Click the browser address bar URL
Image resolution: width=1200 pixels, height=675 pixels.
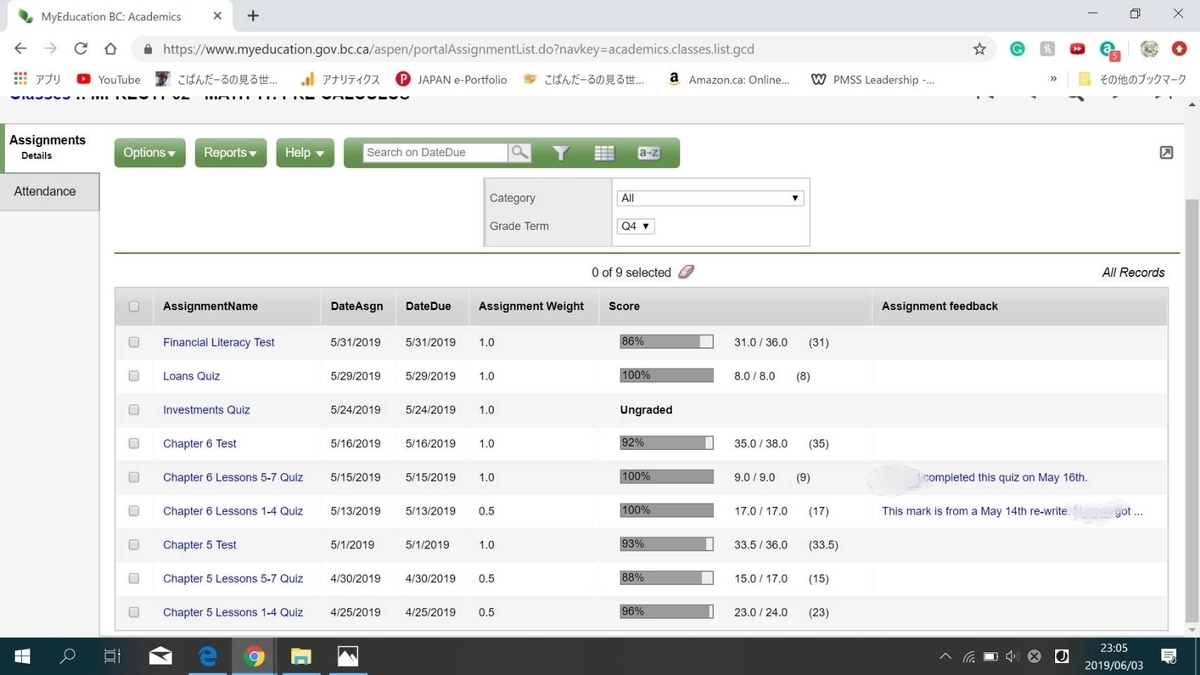click(458, 48)
